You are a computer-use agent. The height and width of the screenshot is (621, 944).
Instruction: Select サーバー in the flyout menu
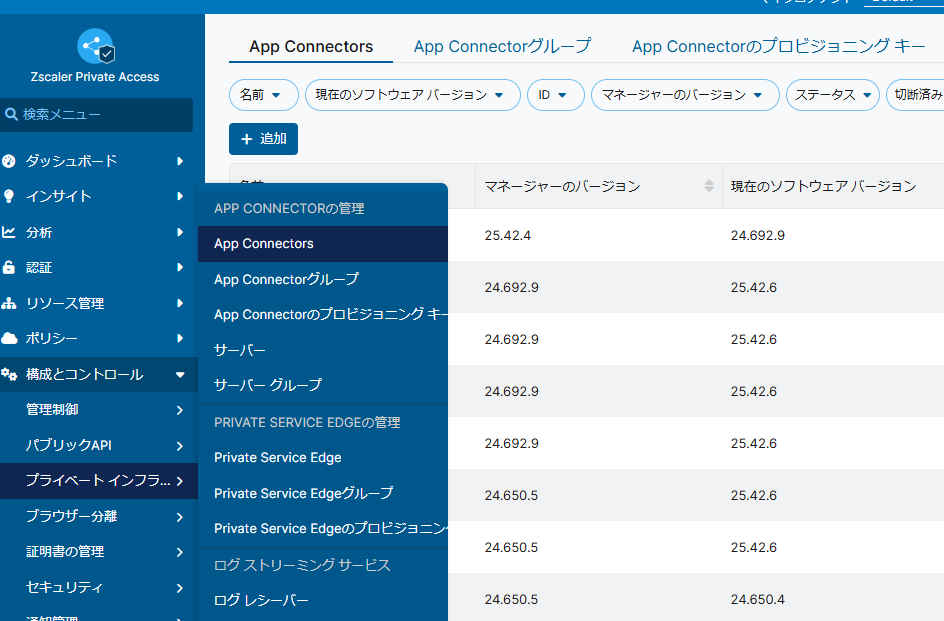click(x=323, y=350)
